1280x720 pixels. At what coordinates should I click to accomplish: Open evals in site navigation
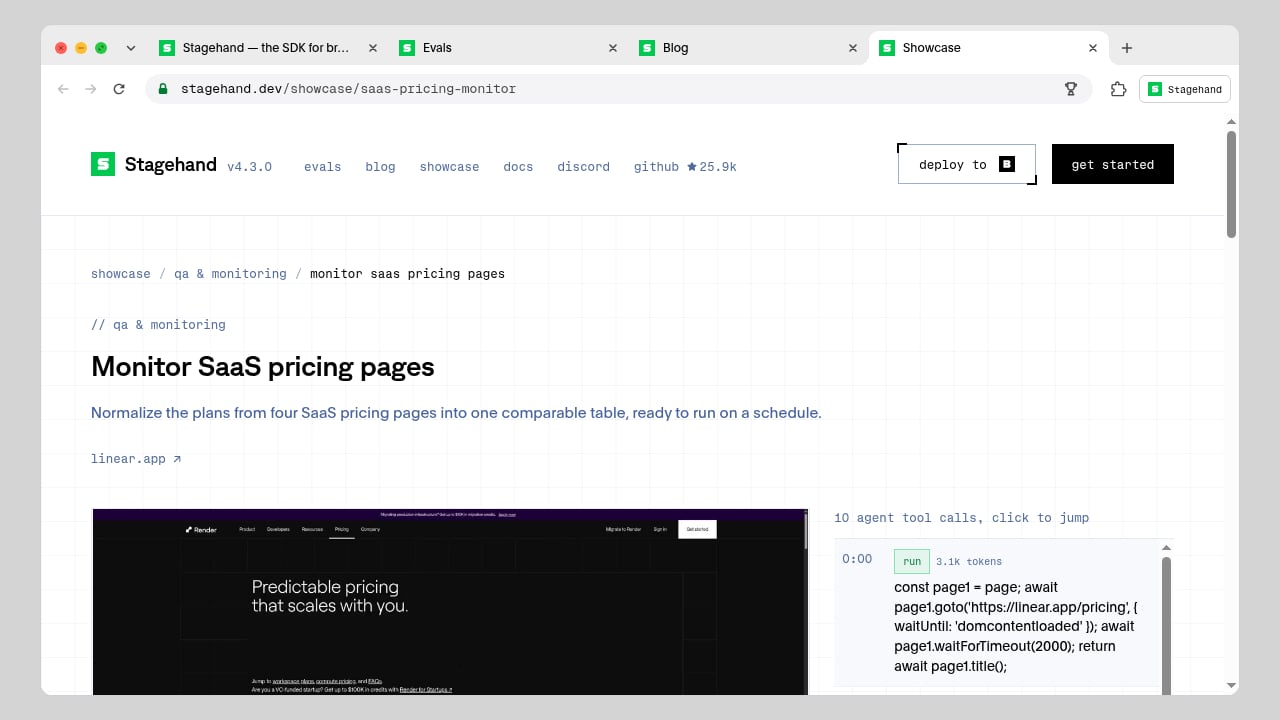click(322, 167)
